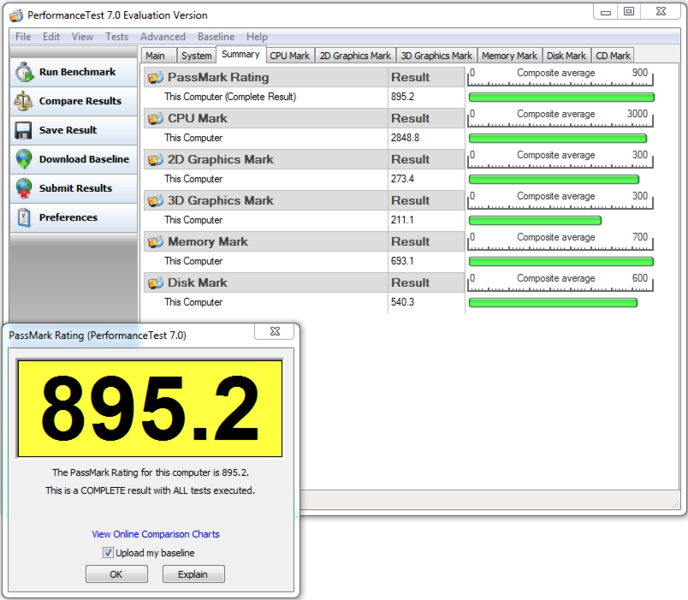Select the CPU Mark result value 2848.8
The image size is (688, 600).
(x=405, y=138)
